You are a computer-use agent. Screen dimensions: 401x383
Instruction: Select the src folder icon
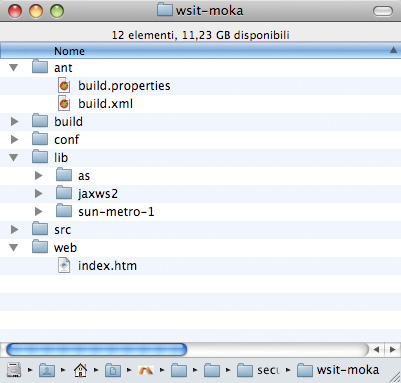pos(40,229)
